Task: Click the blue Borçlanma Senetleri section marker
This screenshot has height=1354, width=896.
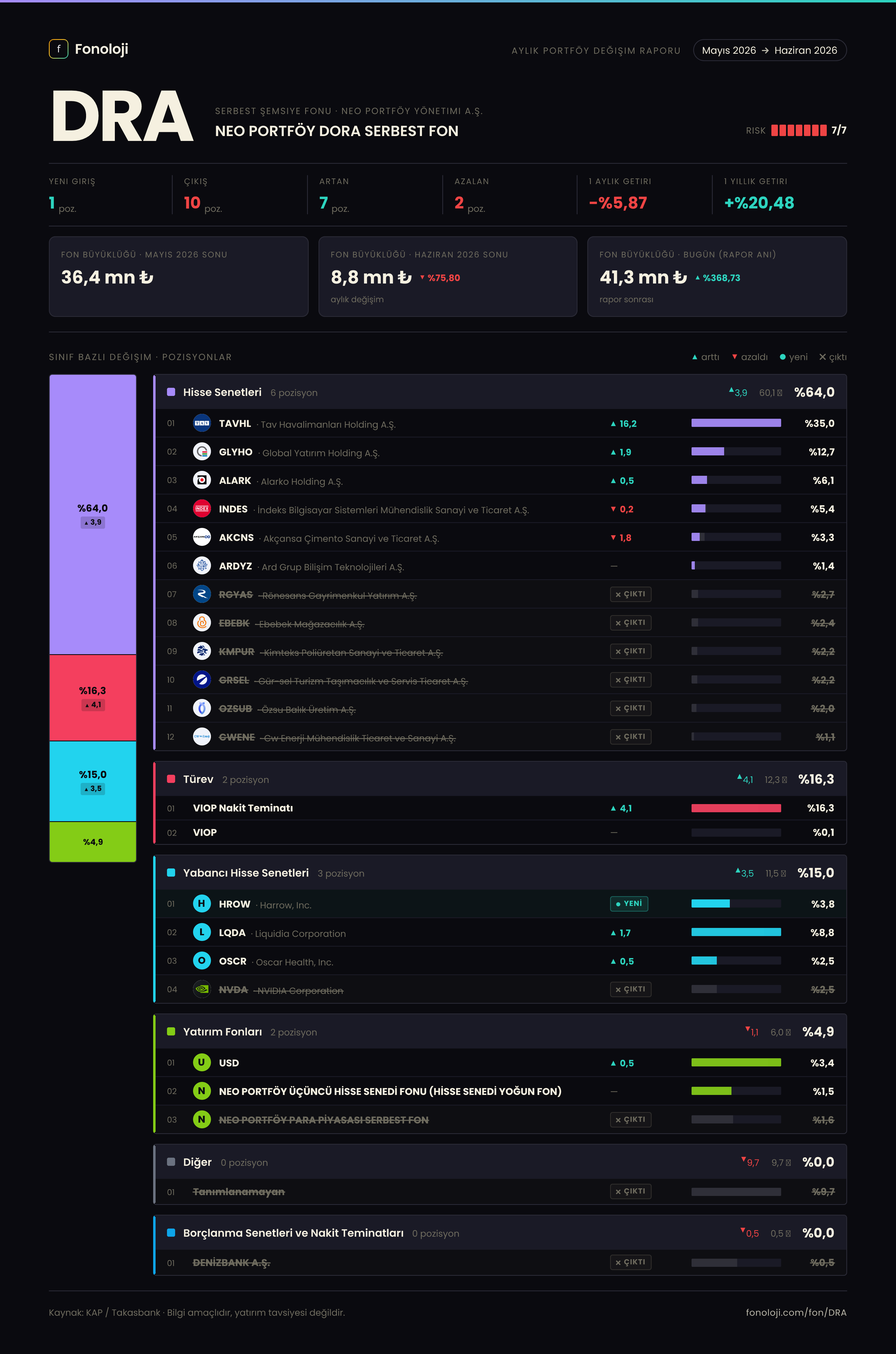Action: (171, 1233)
